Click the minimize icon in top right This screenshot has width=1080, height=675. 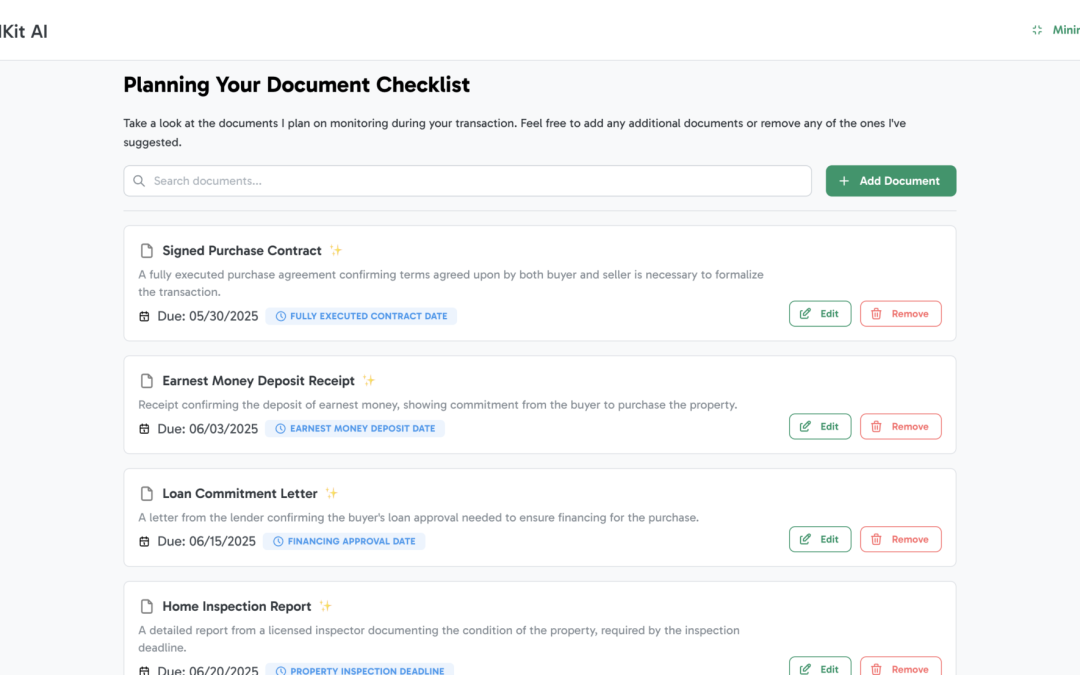pos(1037,31)
